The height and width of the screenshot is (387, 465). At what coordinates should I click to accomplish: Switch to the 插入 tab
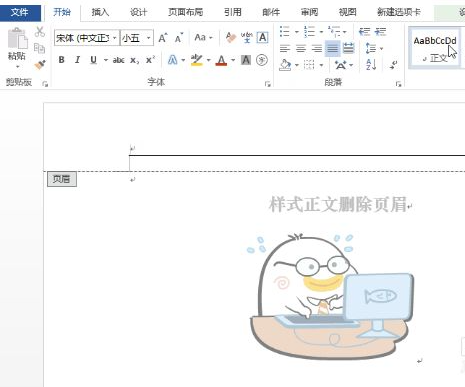click(100, 12)
